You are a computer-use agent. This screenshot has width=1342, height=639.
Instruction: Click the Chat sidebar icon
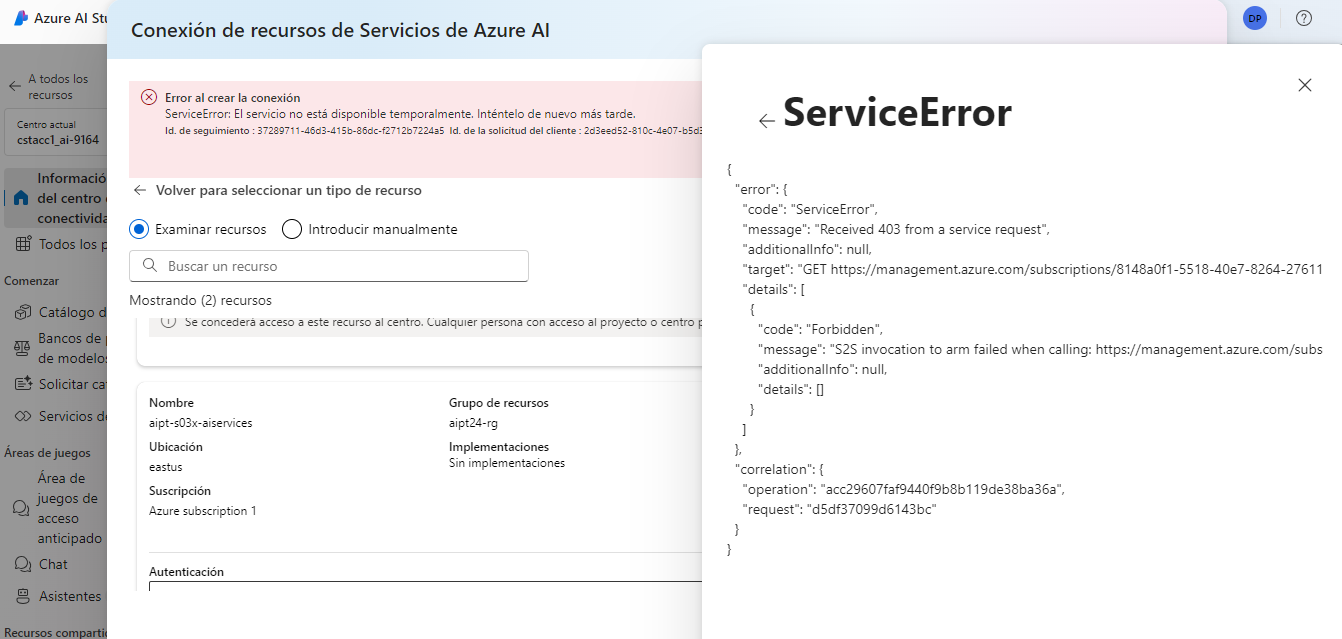pyautogui.click(x=22, y=564)
